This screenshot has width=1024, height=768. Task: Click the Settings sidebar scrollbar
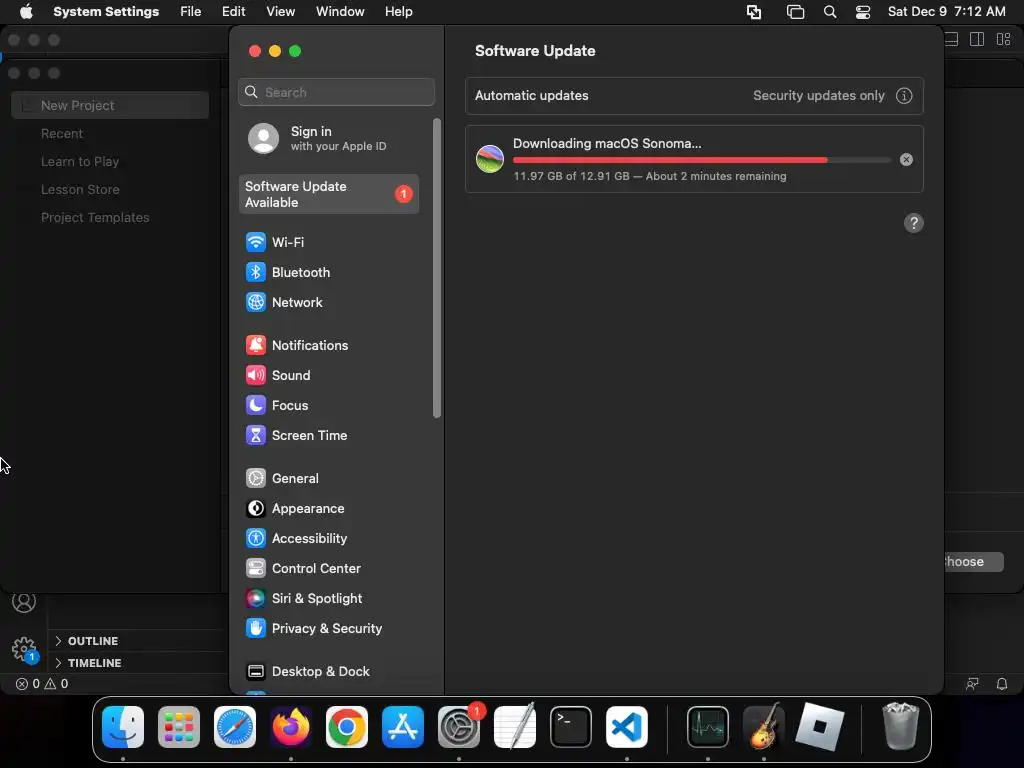click(437, 268)
